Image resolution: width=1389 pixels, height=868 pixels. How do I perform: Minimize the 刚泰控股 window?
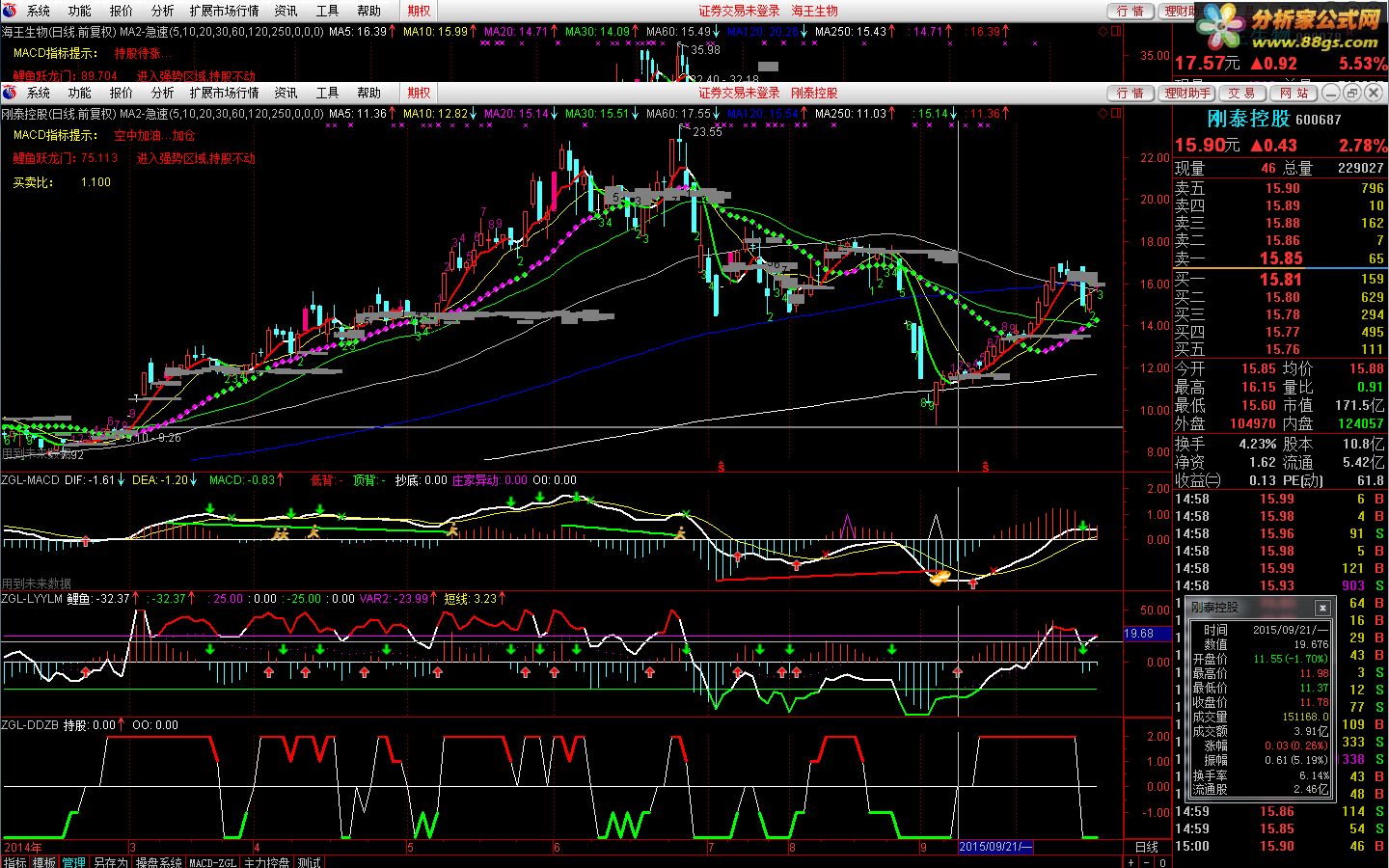1331,93
